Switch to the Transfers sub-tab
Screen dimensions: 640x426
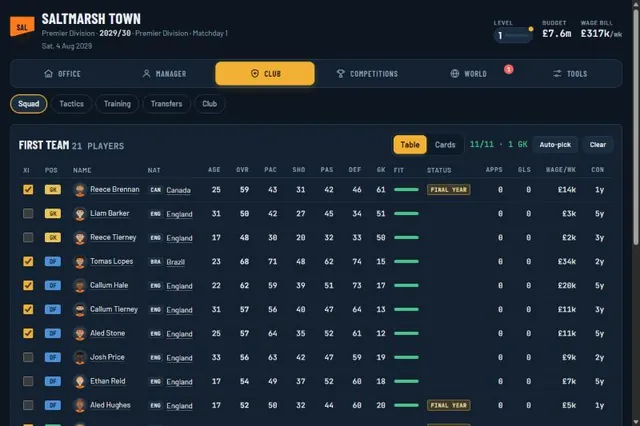[167, 104]
